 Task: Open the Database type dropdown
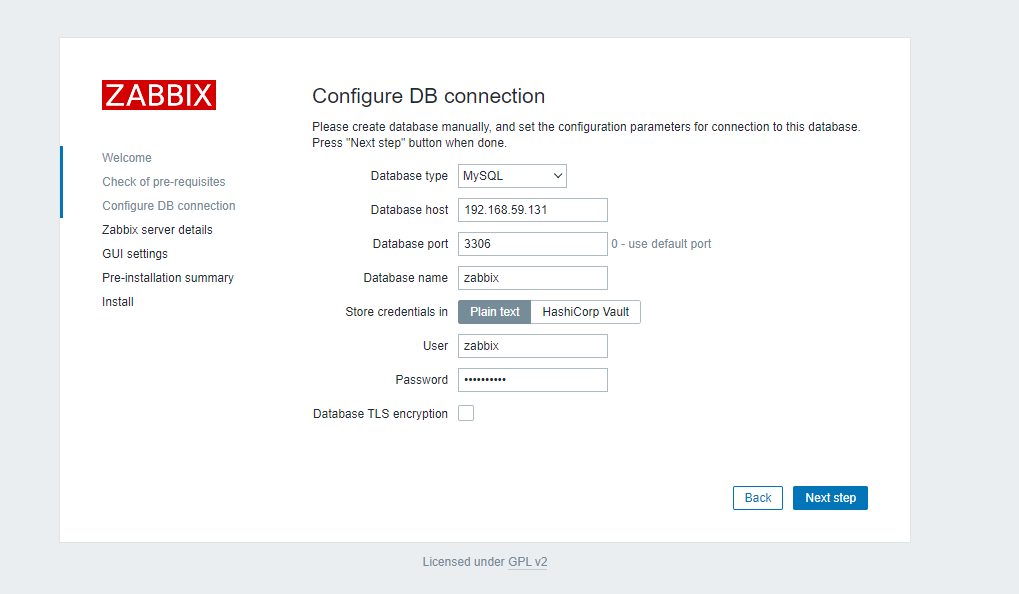point(512,176)
